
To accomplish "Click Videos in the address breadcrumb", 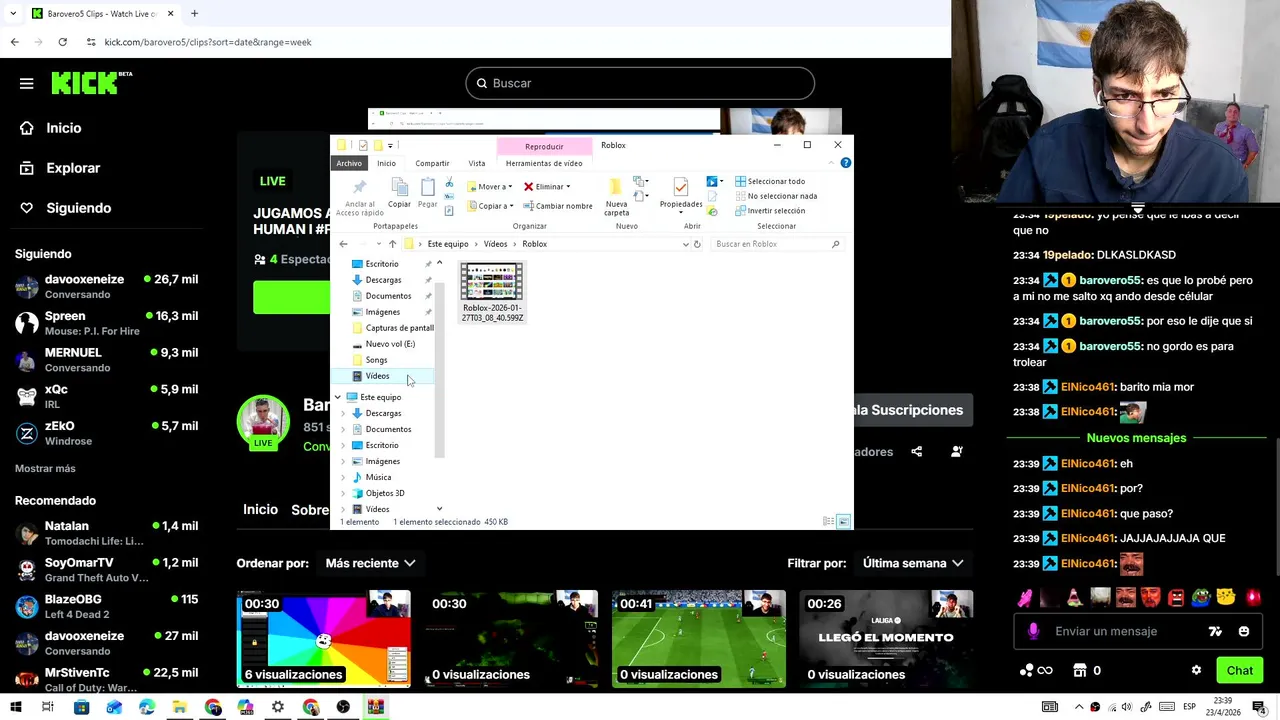I will pos(496,244).
